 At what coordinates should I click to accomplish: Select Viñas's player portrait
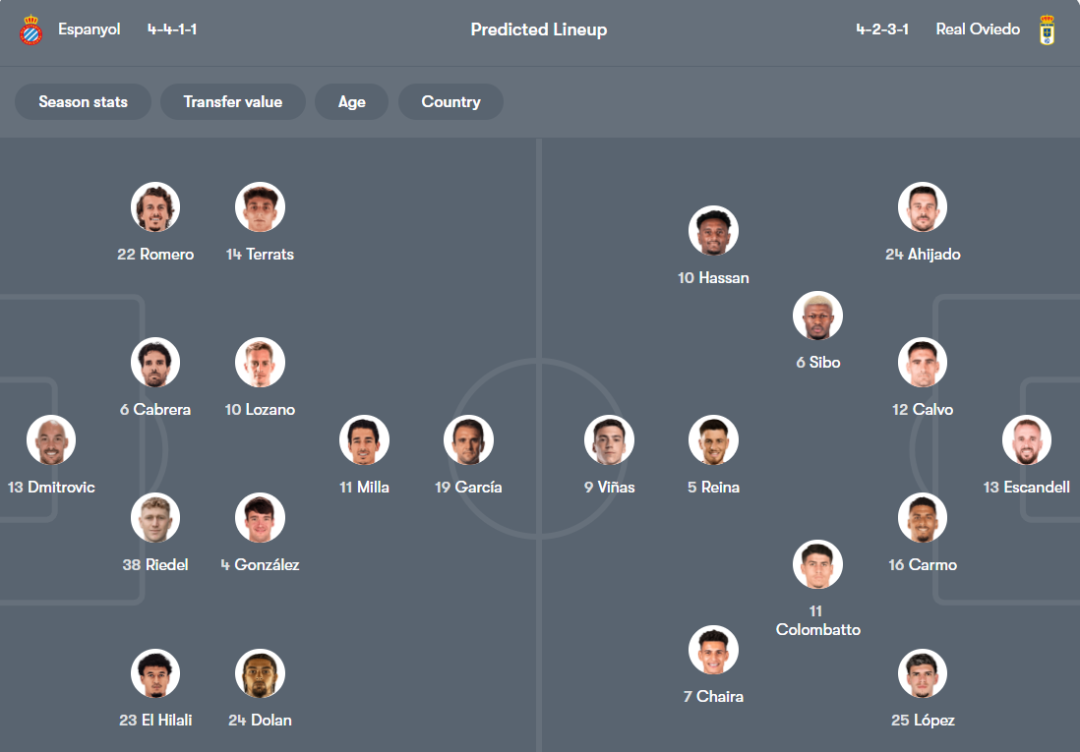pos(609,441)
